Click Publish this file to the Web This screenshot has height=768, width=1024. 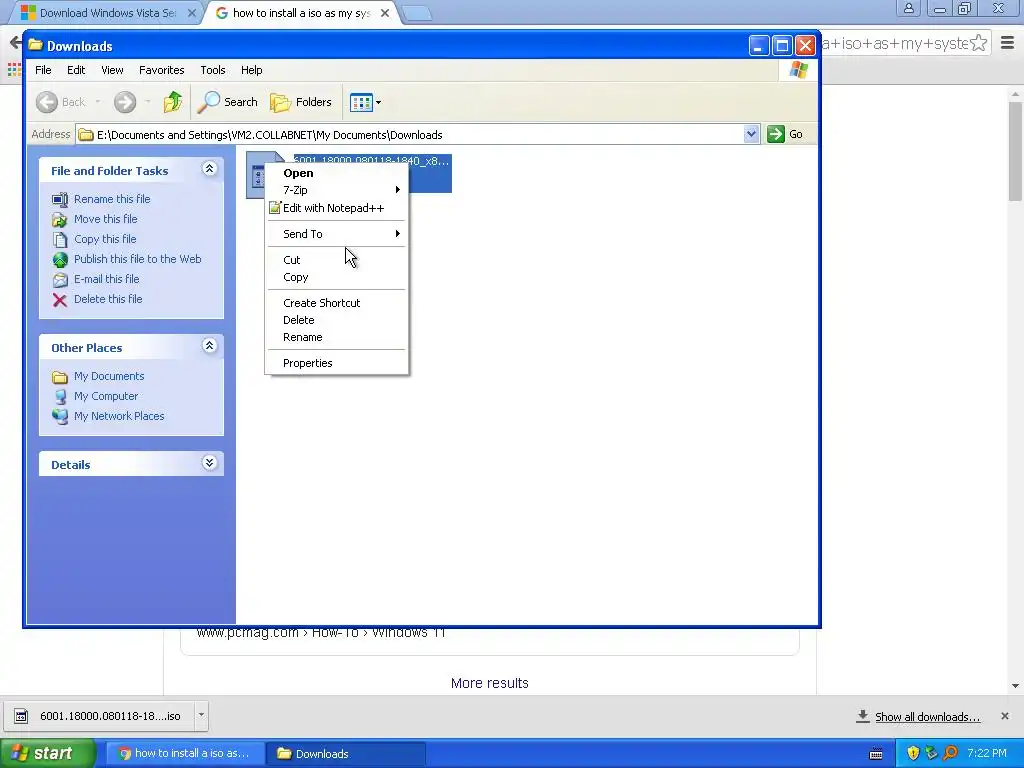pyautogui.click(x=137, y=259)
